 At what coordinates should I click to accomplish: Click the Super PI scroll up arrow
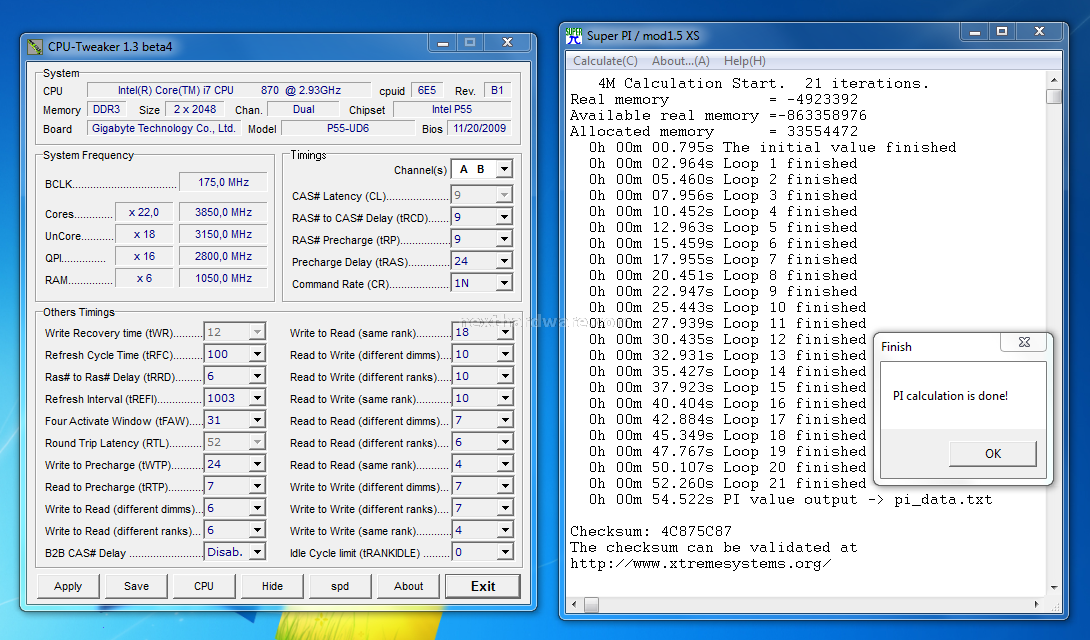point(1054,79)
